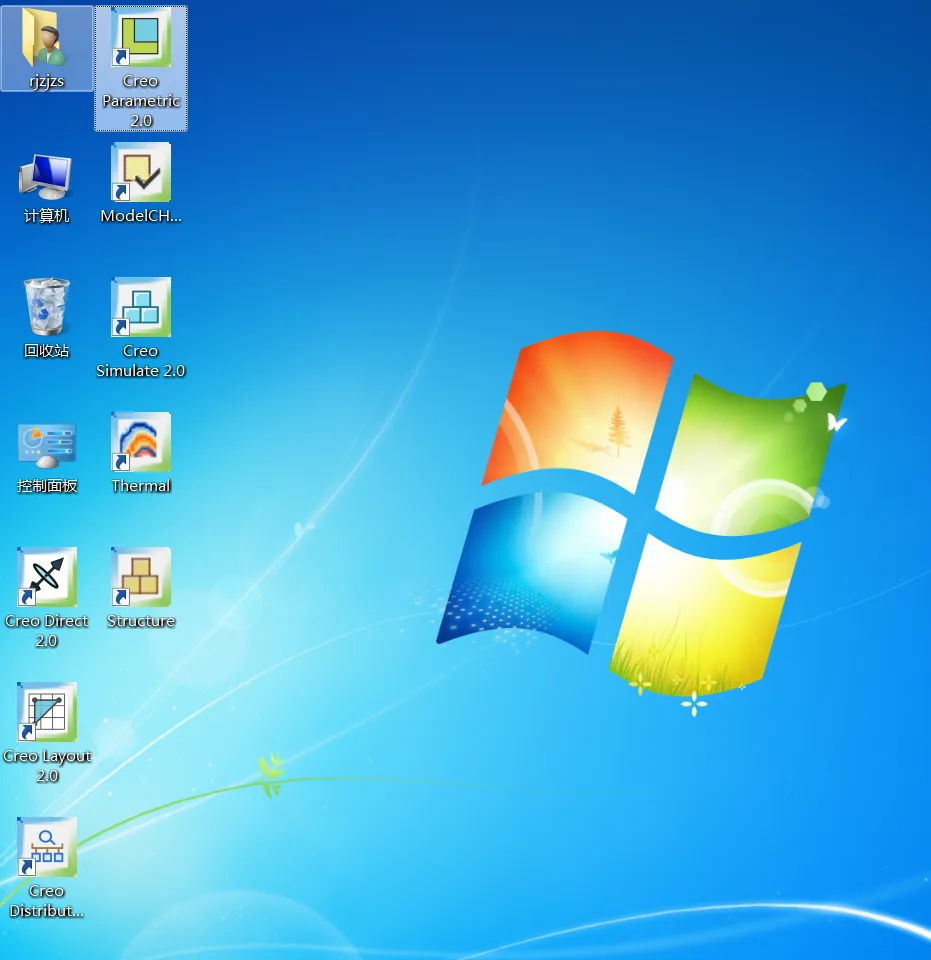Select the Thermal shortcut icon
Screen dimensions: 931x960
point(141,442)
